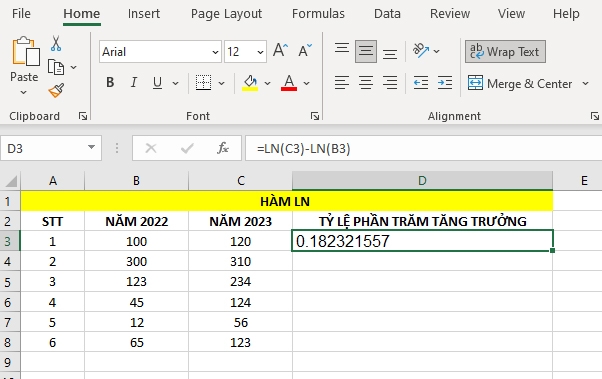
Task: Expand orientation options arrow
Action: click(x=437, y=51)
